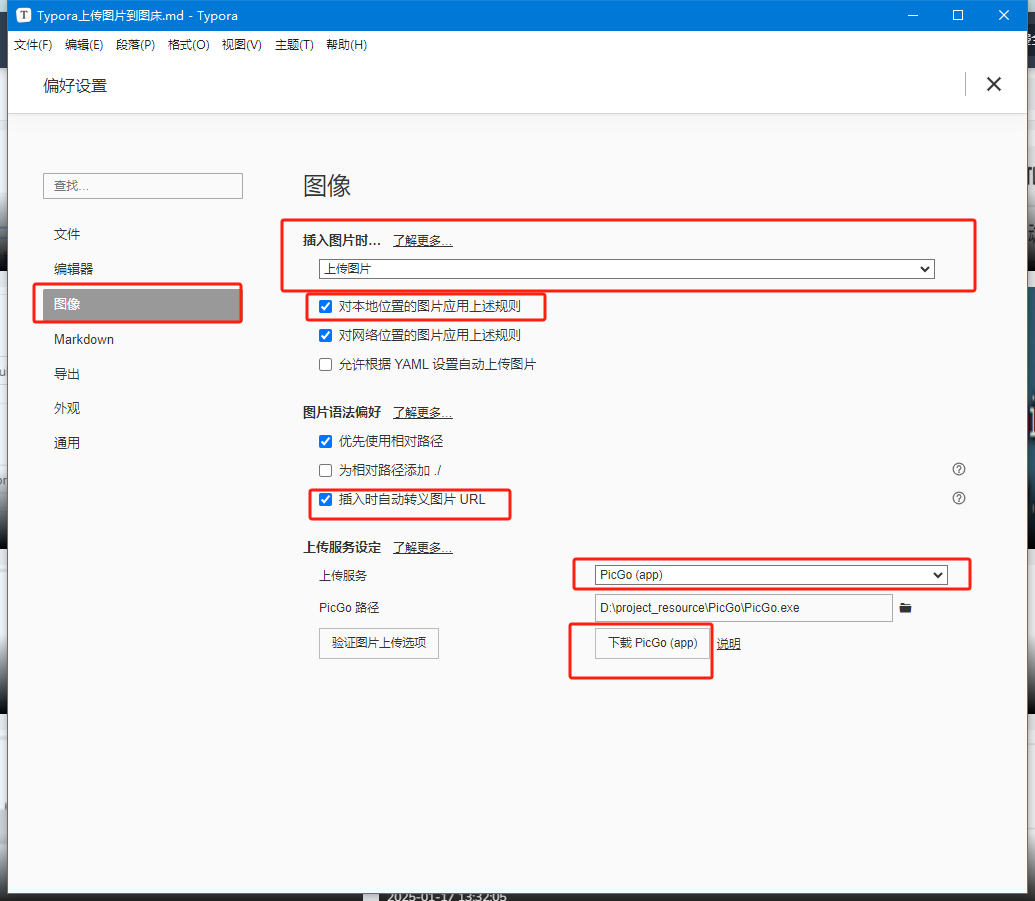Viewport: 1035px width, 901px height.
Task: Open the 帮助(H) menu
Action: [x=347, y=45]
